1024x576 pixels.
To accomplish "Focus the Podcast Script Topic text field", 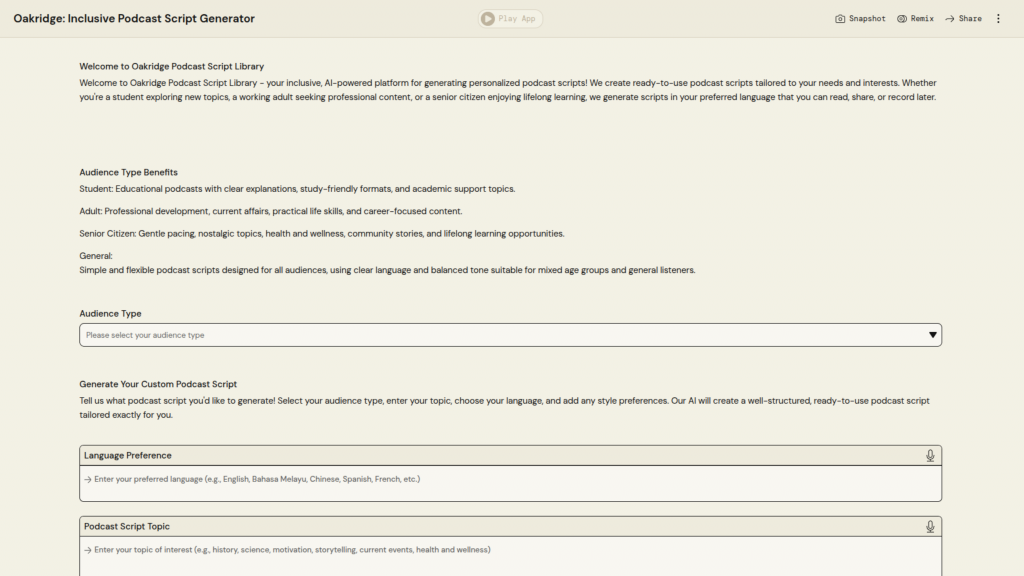I will [510, 554].
